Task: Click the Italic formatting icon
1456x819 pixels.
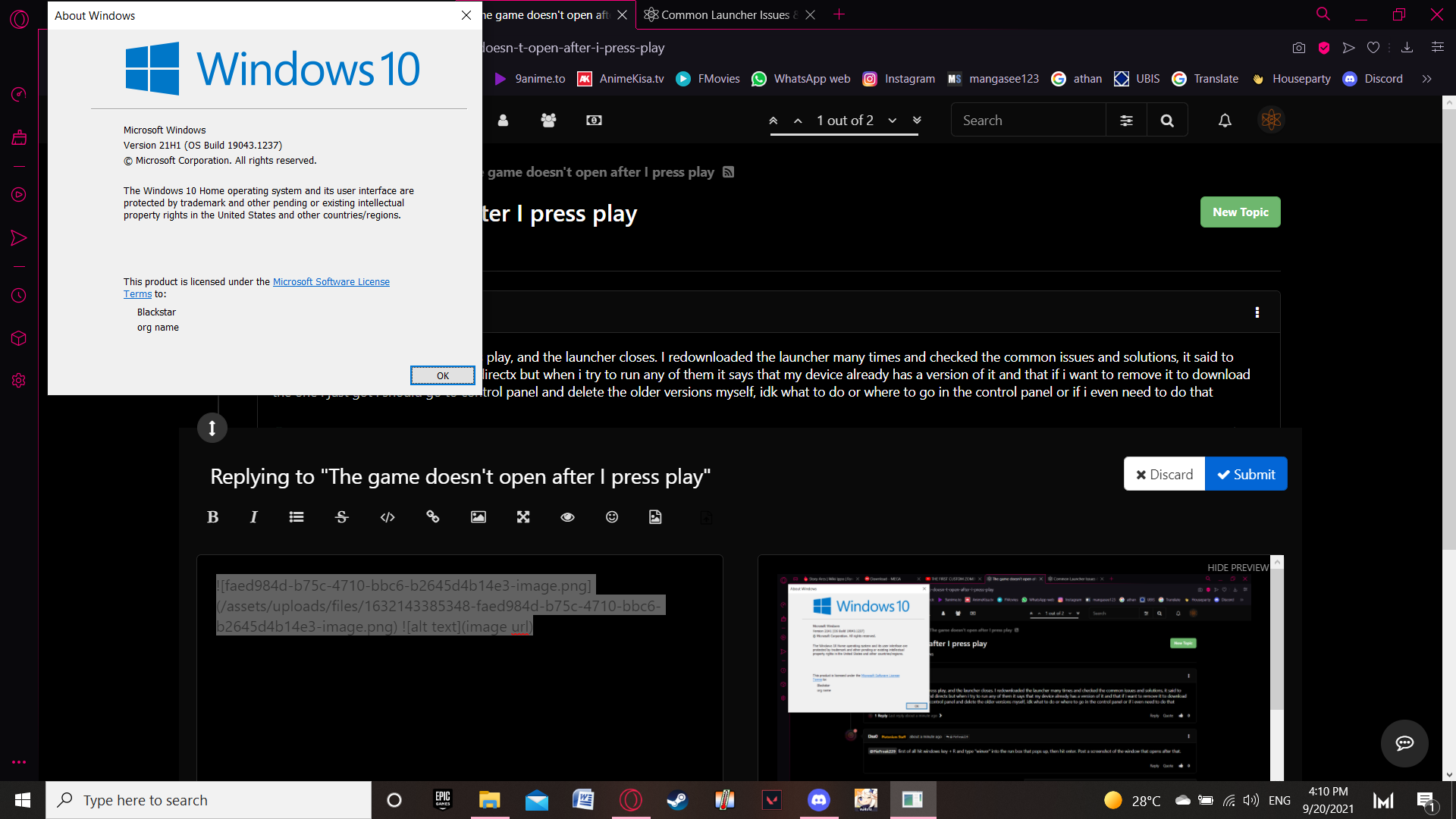Action: 255,517
